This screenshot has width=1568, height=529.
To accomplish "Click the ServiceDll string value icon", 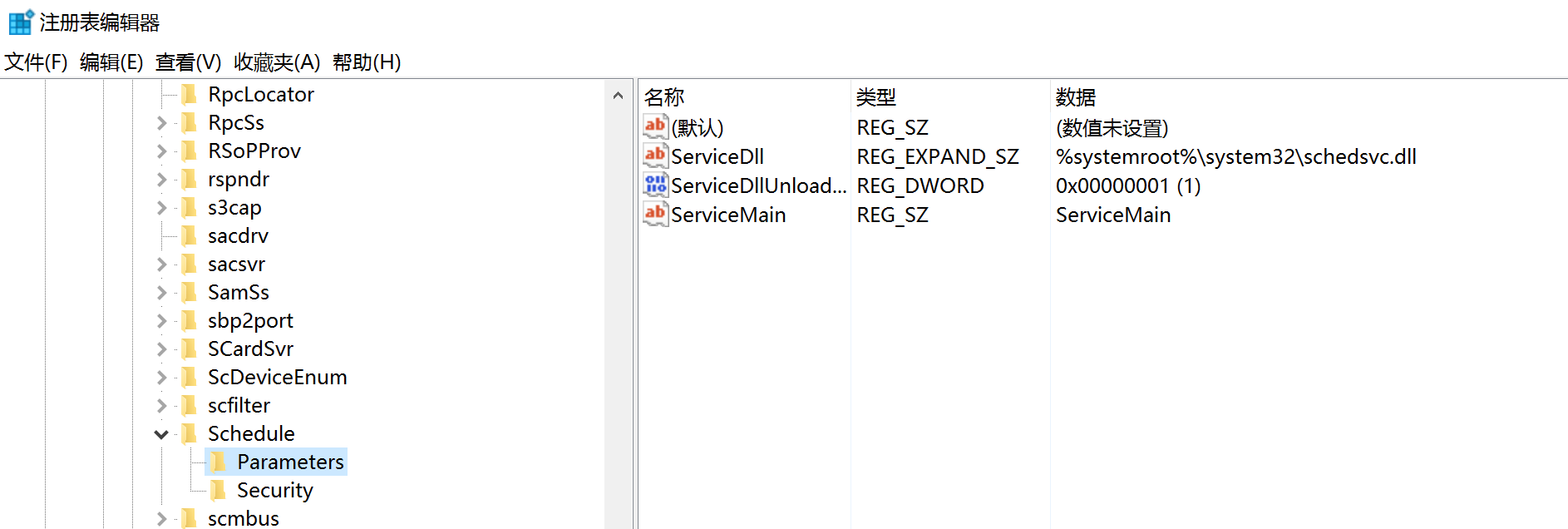I will pyautogui.click(x=655, y=156).
